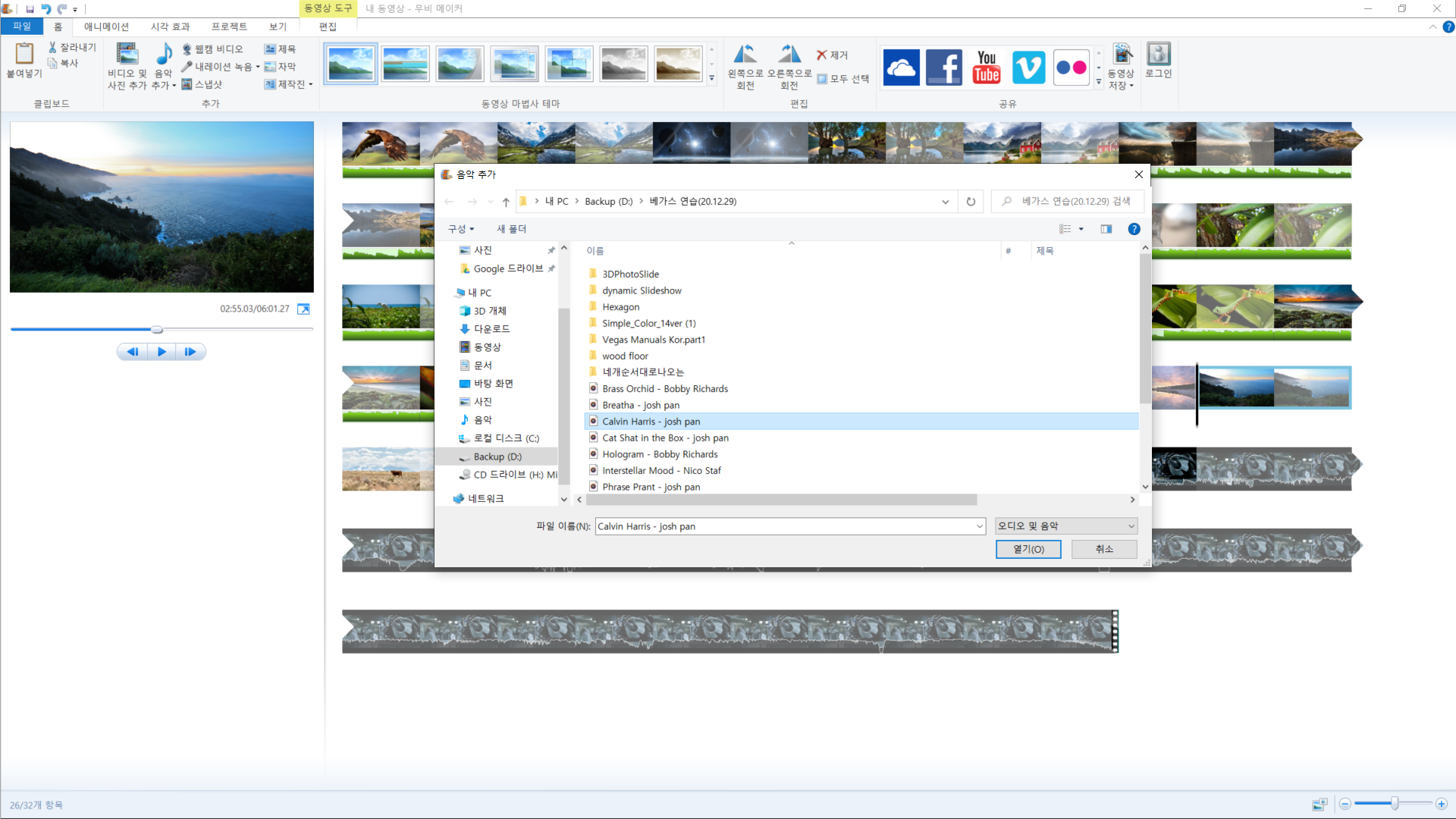This screenshot has width=1456, height=819.
Task: Click the rotate left icon
Action: click(745, 55)
